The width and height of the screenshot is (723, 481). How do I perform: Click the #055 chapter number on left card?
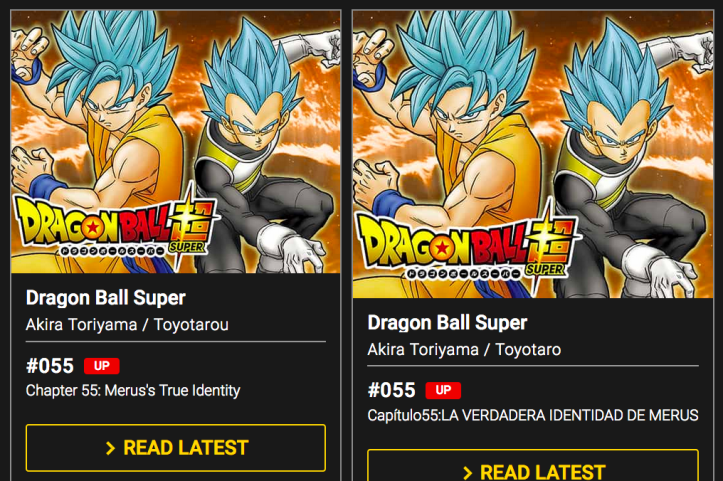click(x=50, y=366)
